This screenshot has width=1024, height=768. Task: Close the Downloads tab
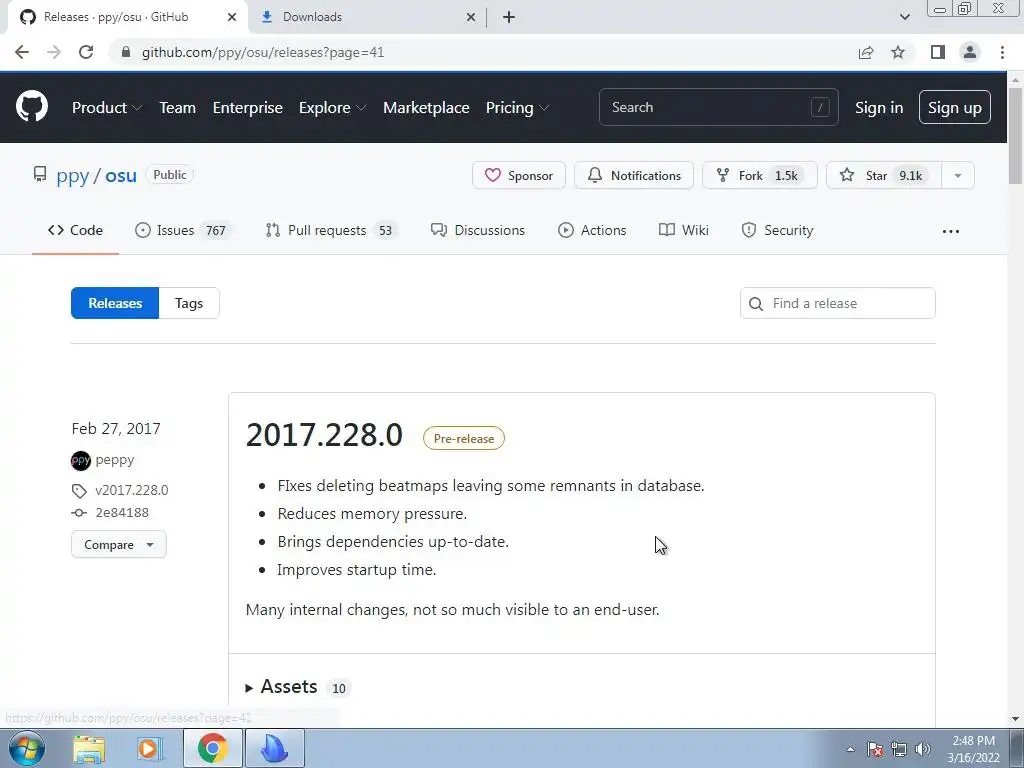pyautogui.click(x=471, y=17)
